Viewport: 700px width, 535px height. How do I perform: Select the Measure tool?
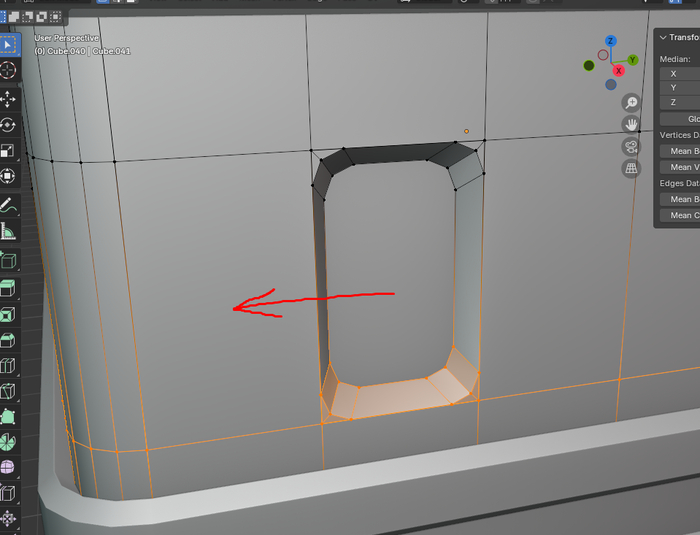(x=8, y=233)
